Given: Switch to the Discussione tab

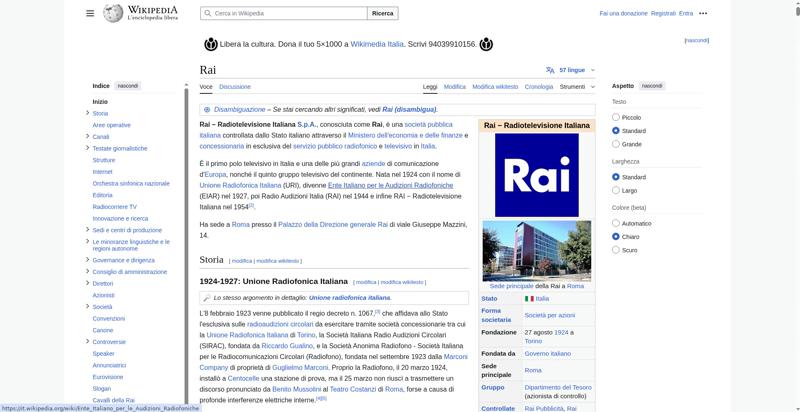Looking at the screenshot, I should coord(235,87).
